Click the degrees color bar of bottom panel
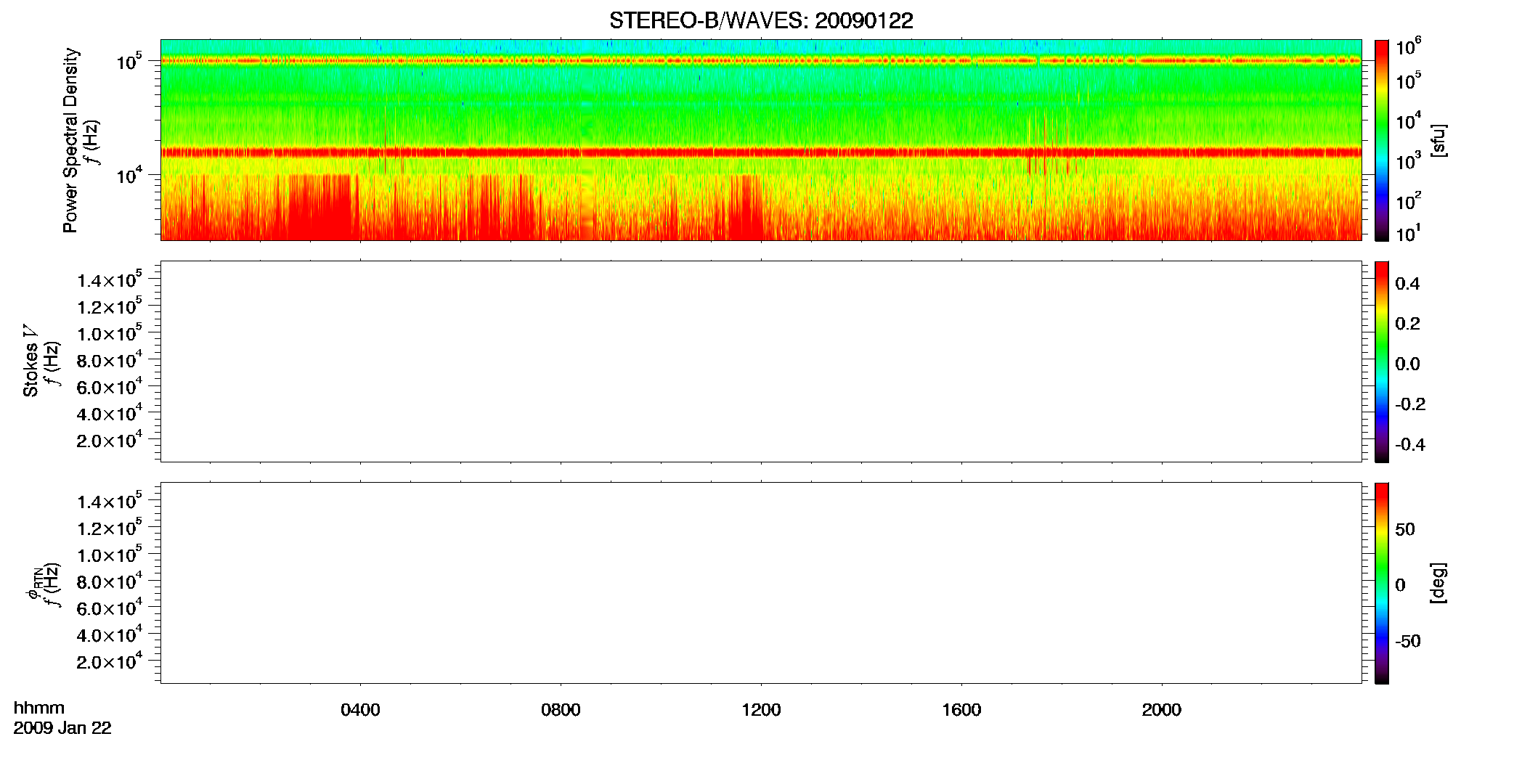 pyautogui.click(x=1382, y=583)
